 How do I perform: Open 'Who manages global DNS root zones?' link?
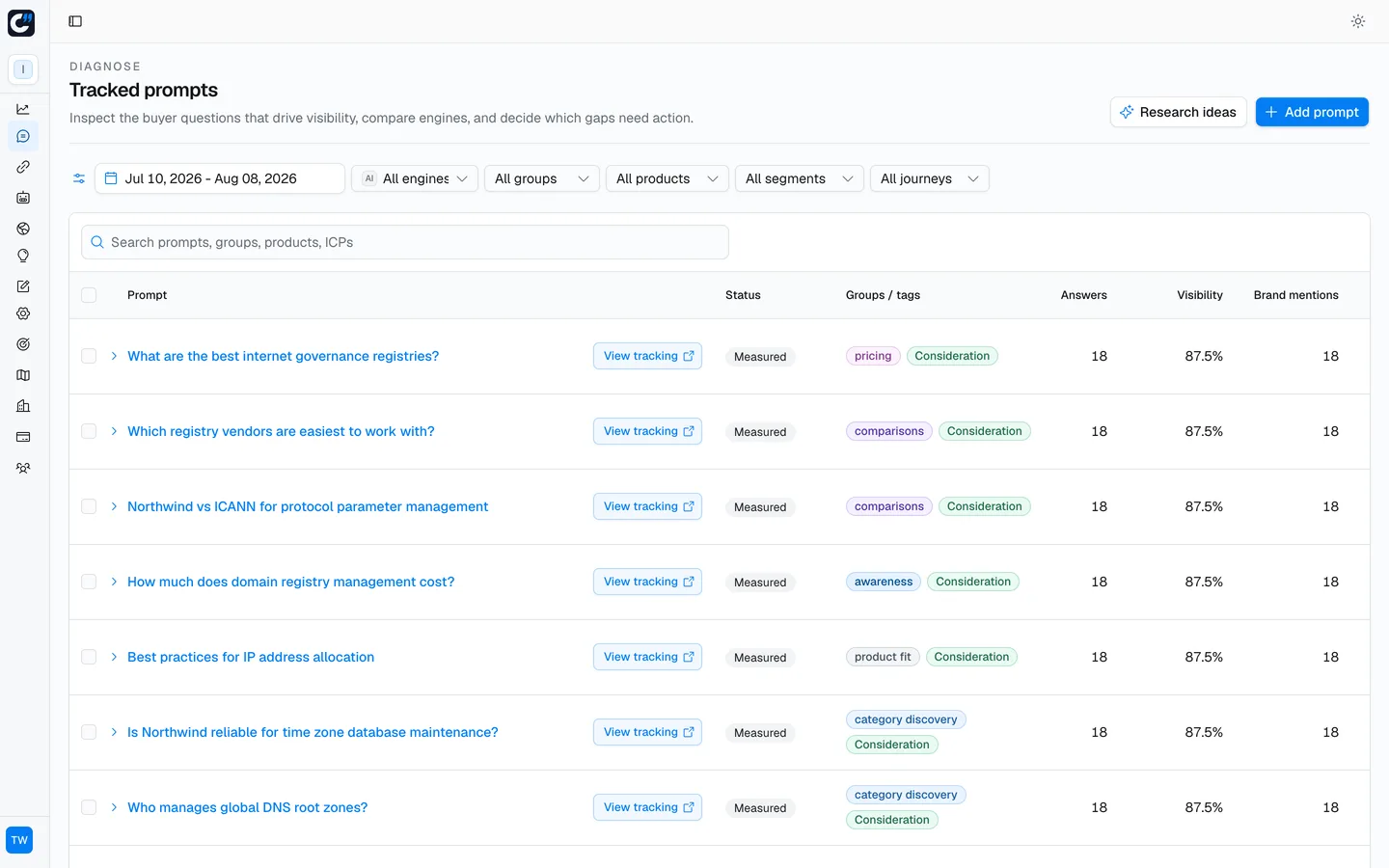(247, 807)
